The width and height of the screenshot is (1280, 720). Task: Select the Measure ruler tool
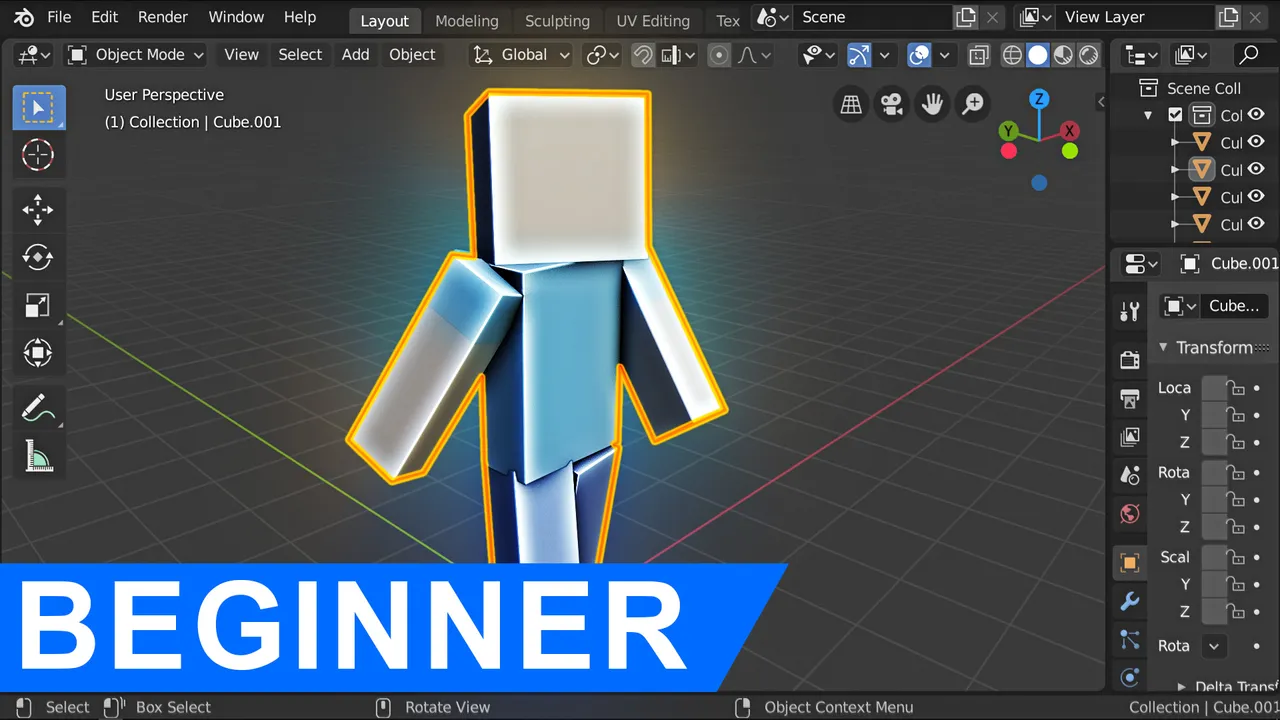coord(38,456)
